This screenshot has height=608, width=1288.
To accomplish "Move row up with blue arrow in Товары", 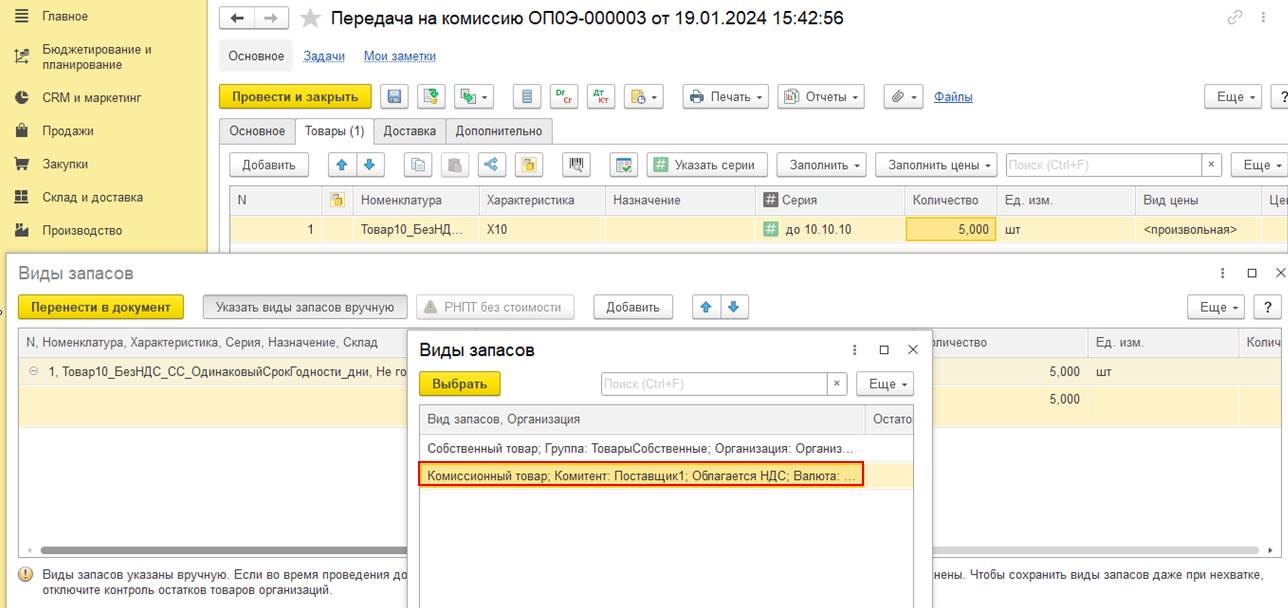I will coord(343,165).
